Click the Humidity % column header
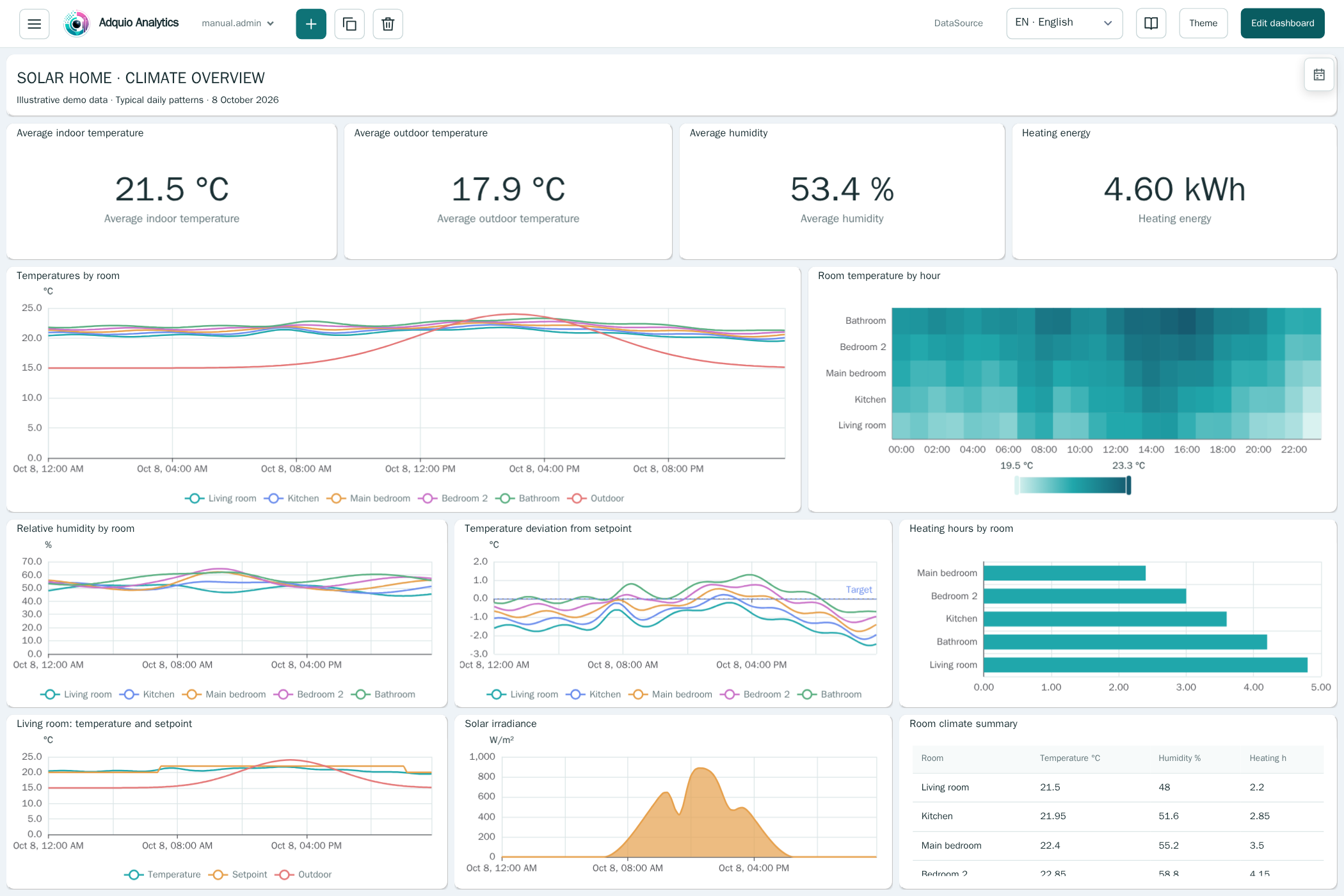The width and height of the screenshot is (1344, 896). (x=1180, y=758)
